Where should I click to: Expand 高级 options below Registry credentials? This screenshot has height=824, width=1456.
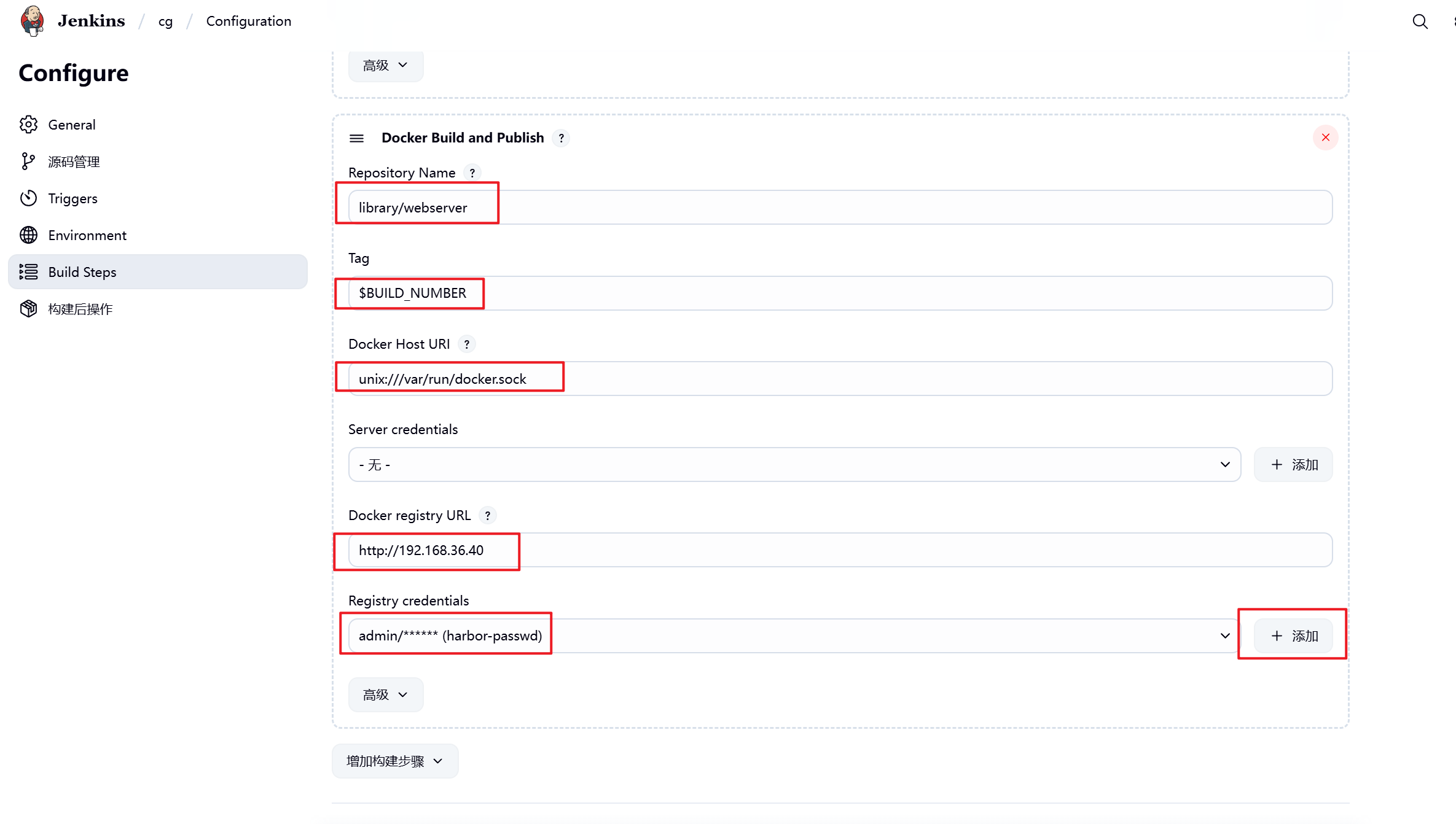(385, 695)
